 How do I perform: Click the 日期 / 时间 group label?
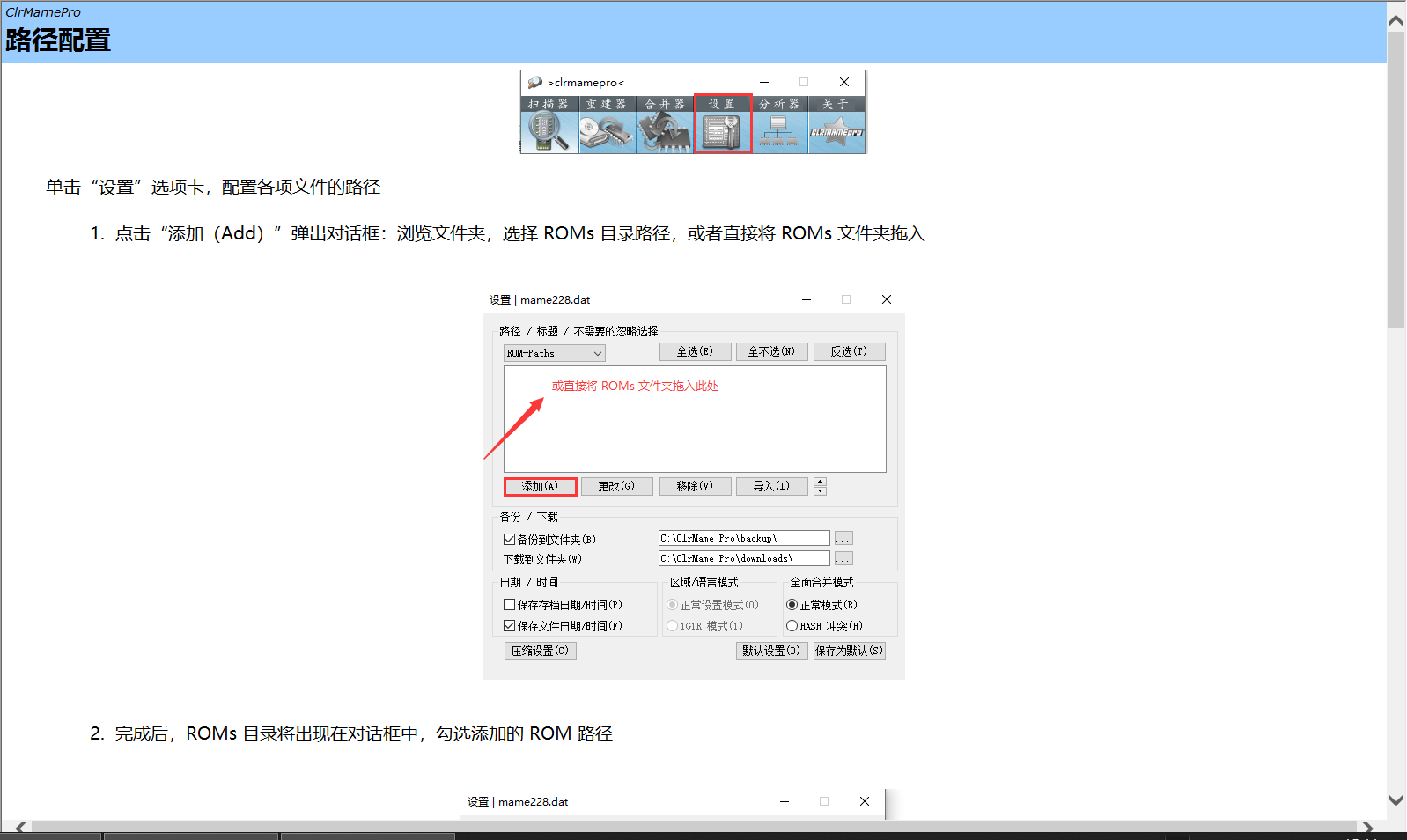[x=529, y=582]
